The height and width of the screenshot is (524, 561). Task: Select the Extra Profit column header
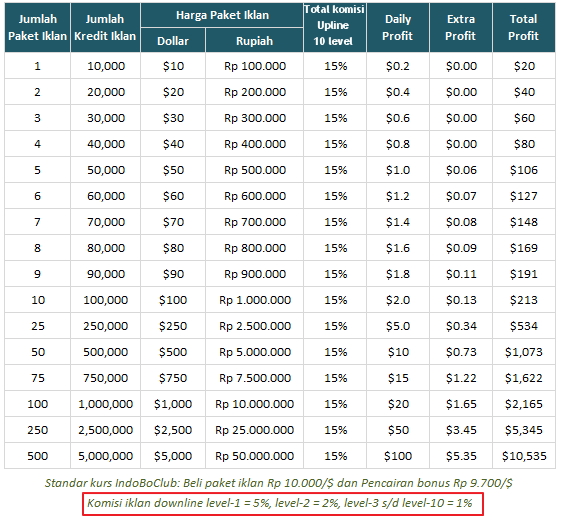[x=461, y=28]
